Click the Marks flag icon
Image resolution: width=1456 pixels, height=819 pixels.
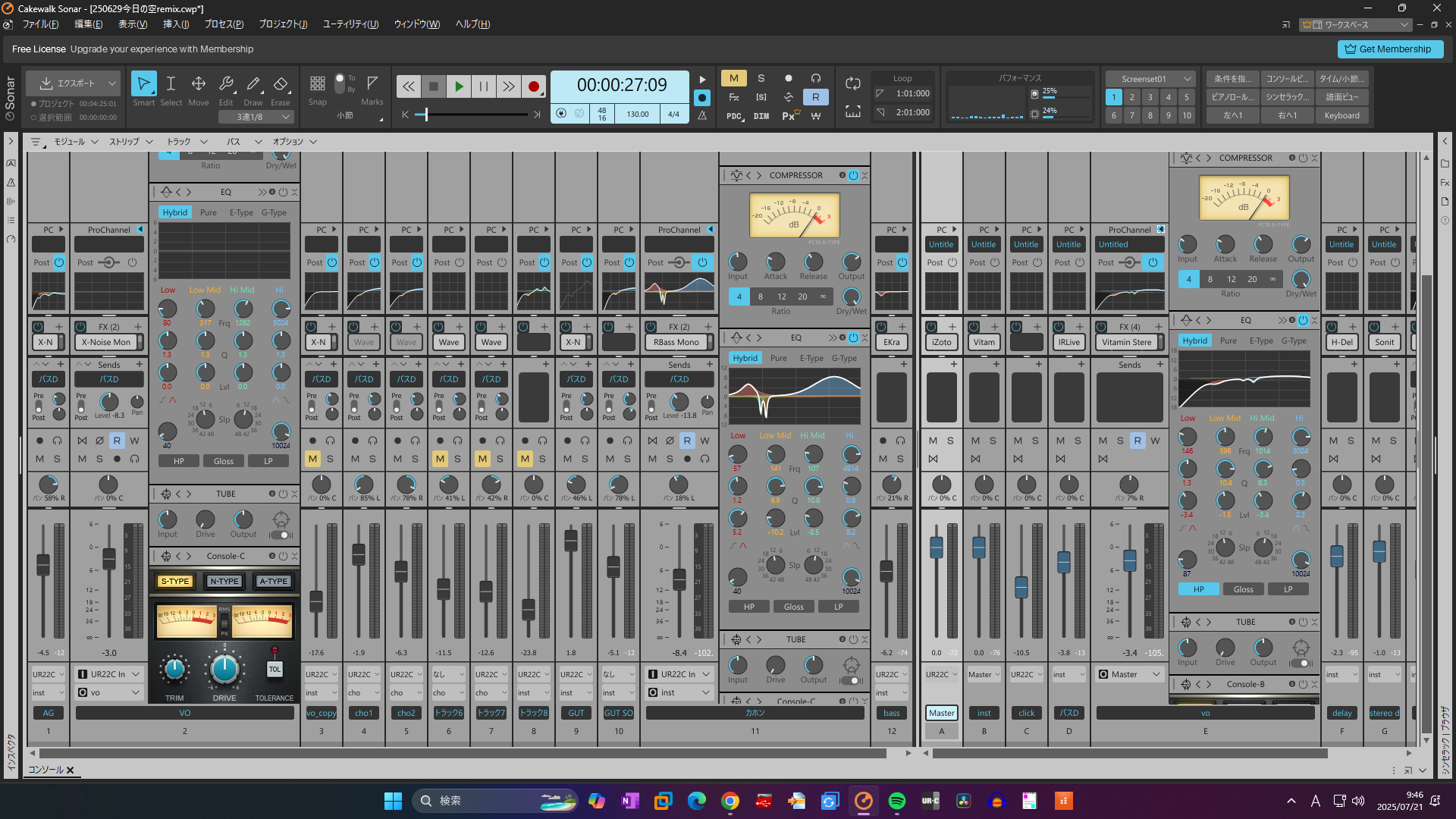click(x=372, y=83)
